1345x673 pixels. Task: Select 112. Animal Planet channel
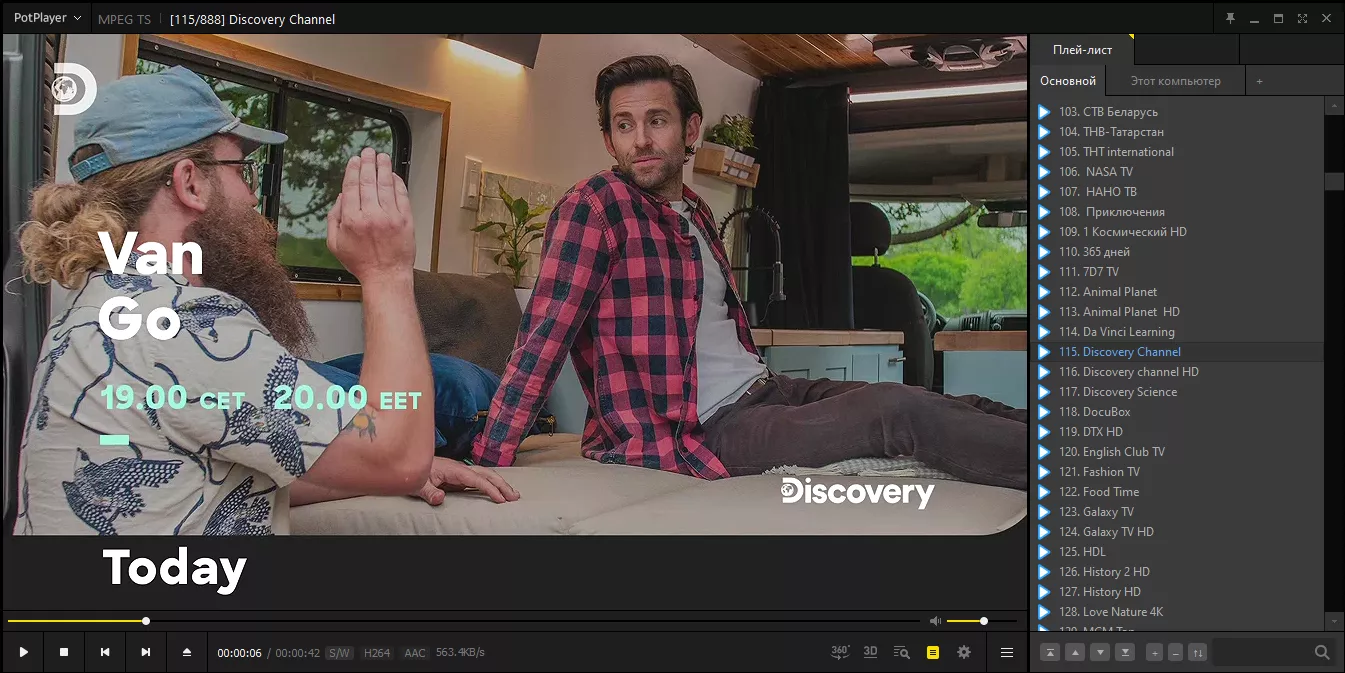click(1177, 292)
